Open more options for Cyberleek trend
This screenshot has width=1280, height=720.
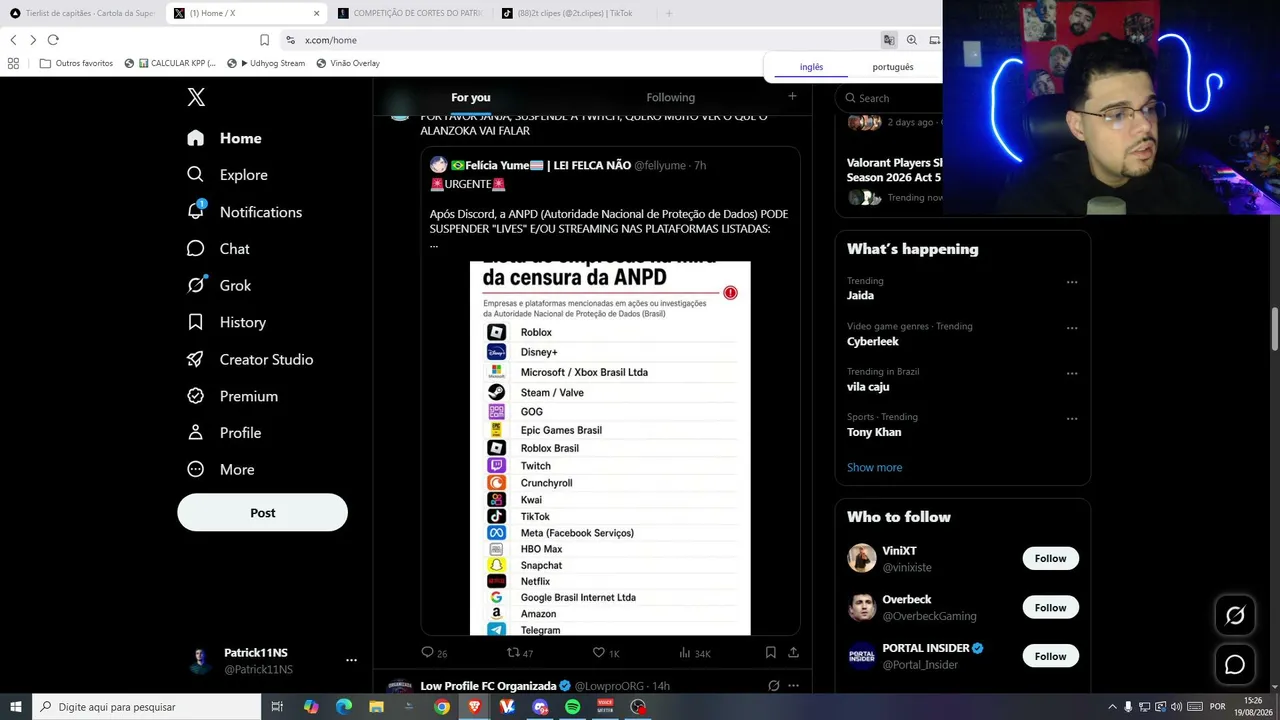(1072, 328)
